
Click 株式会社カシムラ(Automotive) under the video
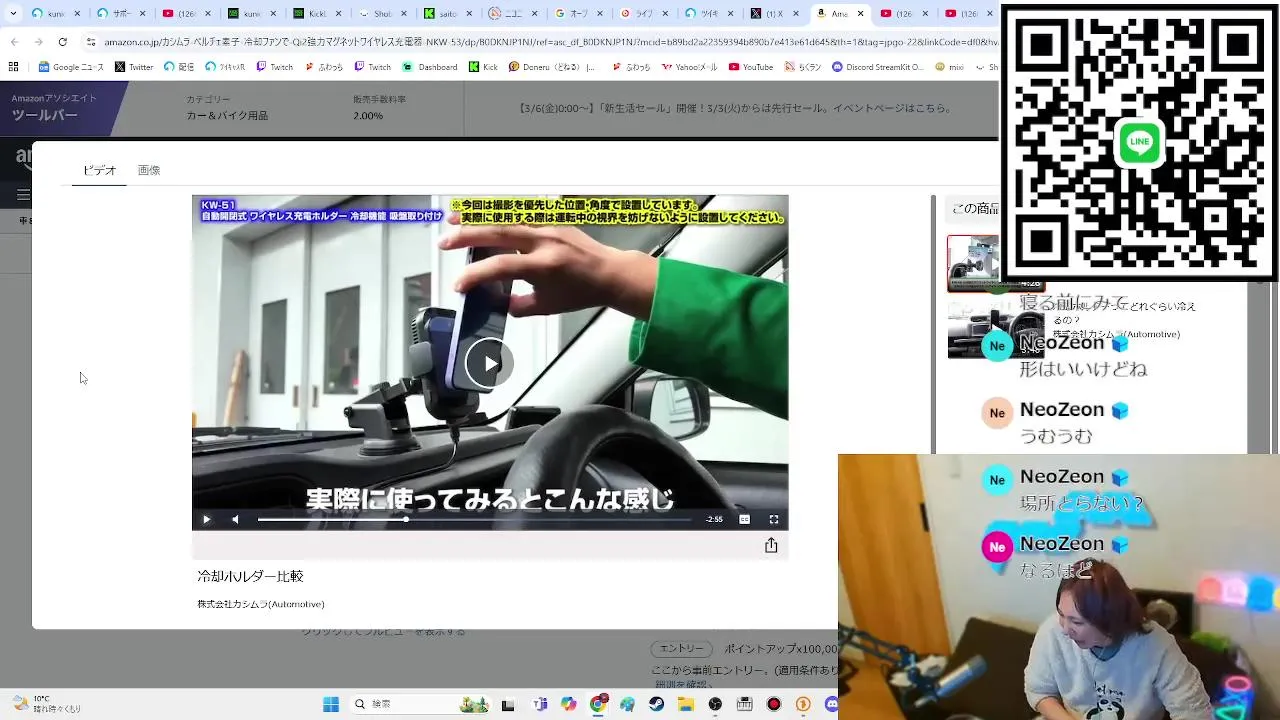(261, 604)
